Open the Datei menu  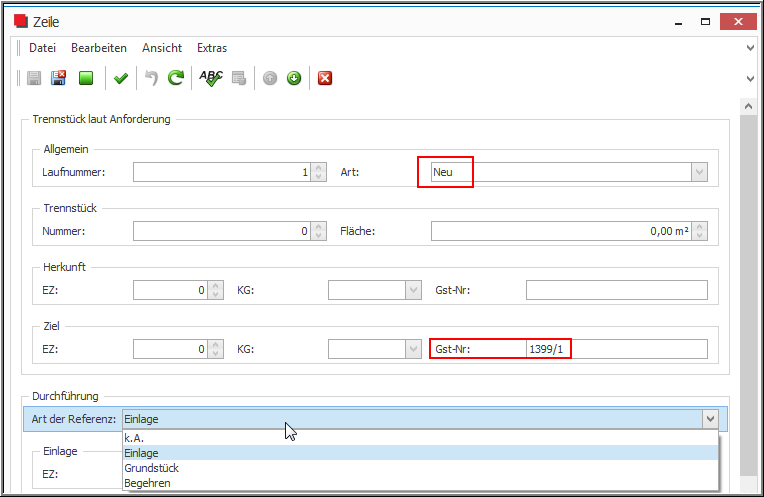(x=42, y=48)
